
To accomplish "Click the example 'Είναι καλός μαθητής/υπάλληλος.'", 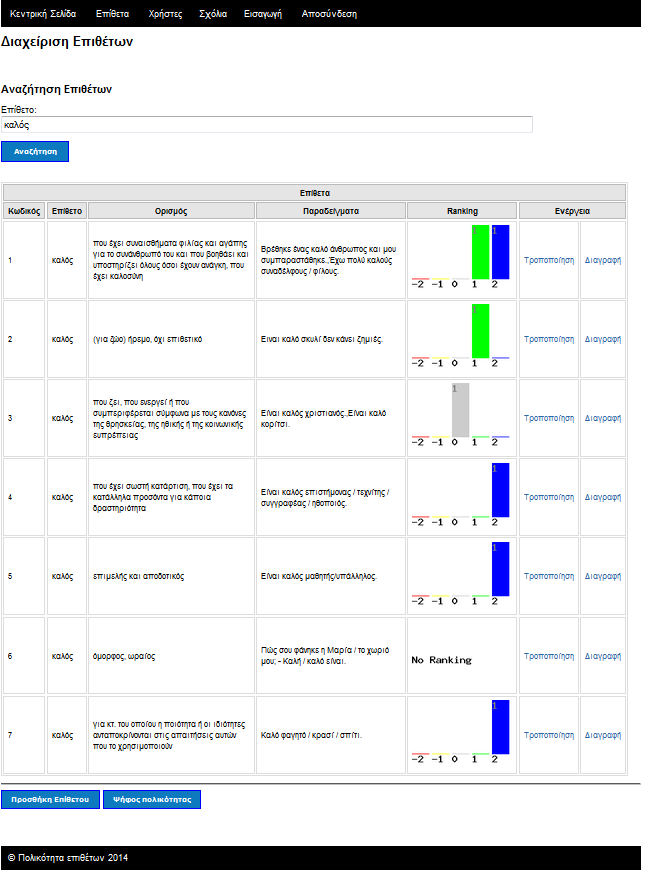I will (x=318, y=576).
